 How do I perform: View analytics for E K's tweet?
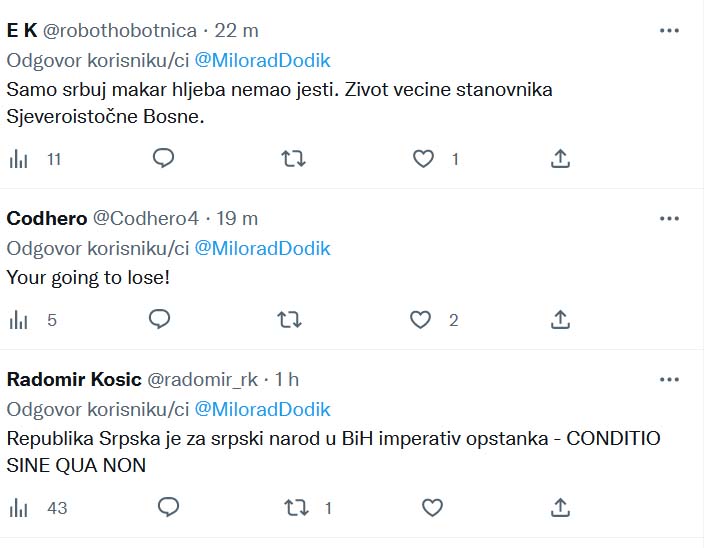[x=18, y=158]
